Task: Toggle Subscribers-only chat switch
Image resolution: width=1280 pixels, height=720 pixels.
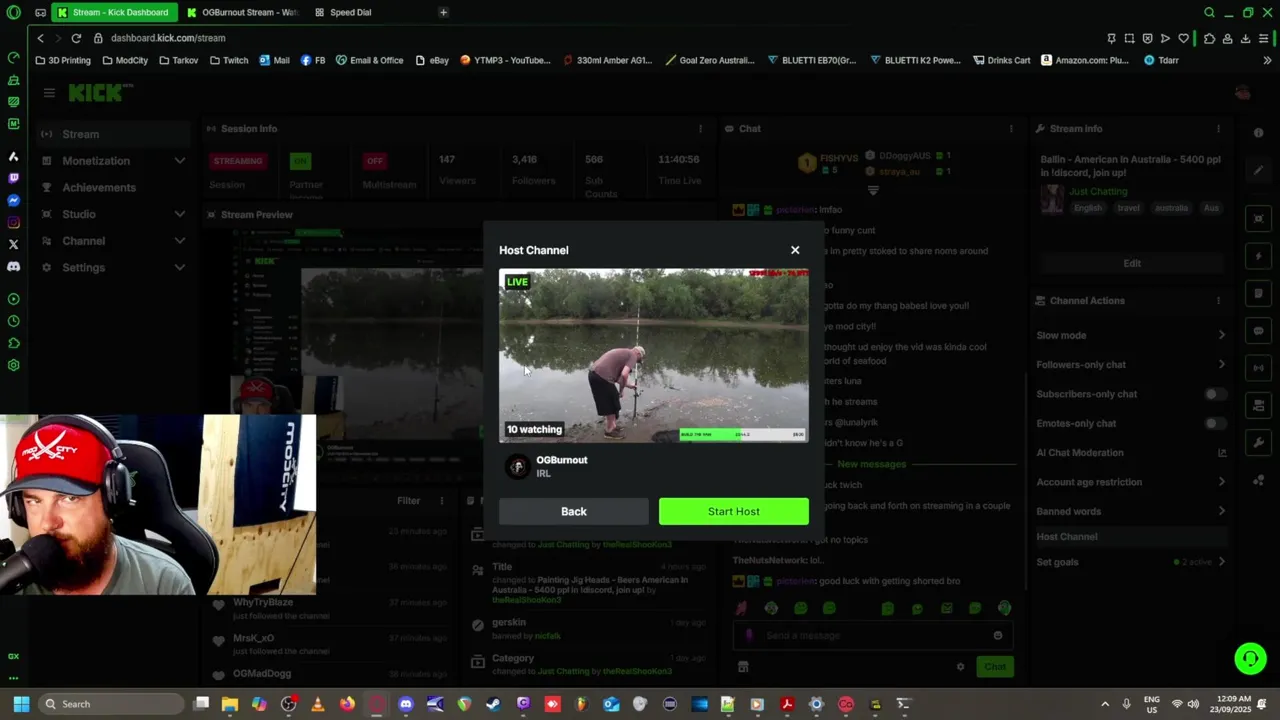Action: [x=1214, y=394]
